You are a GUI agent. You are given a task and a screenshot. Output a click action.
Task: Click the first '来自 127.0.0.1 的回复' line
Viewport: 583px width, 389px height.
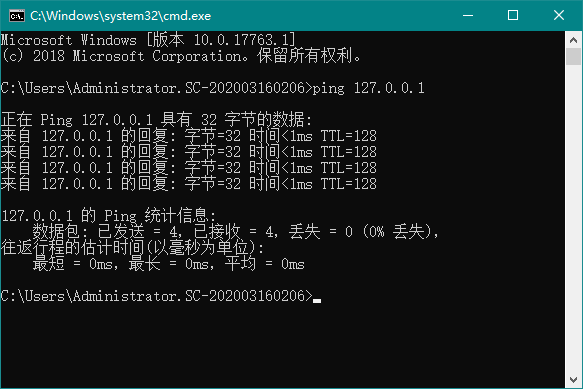pos(189,136)
